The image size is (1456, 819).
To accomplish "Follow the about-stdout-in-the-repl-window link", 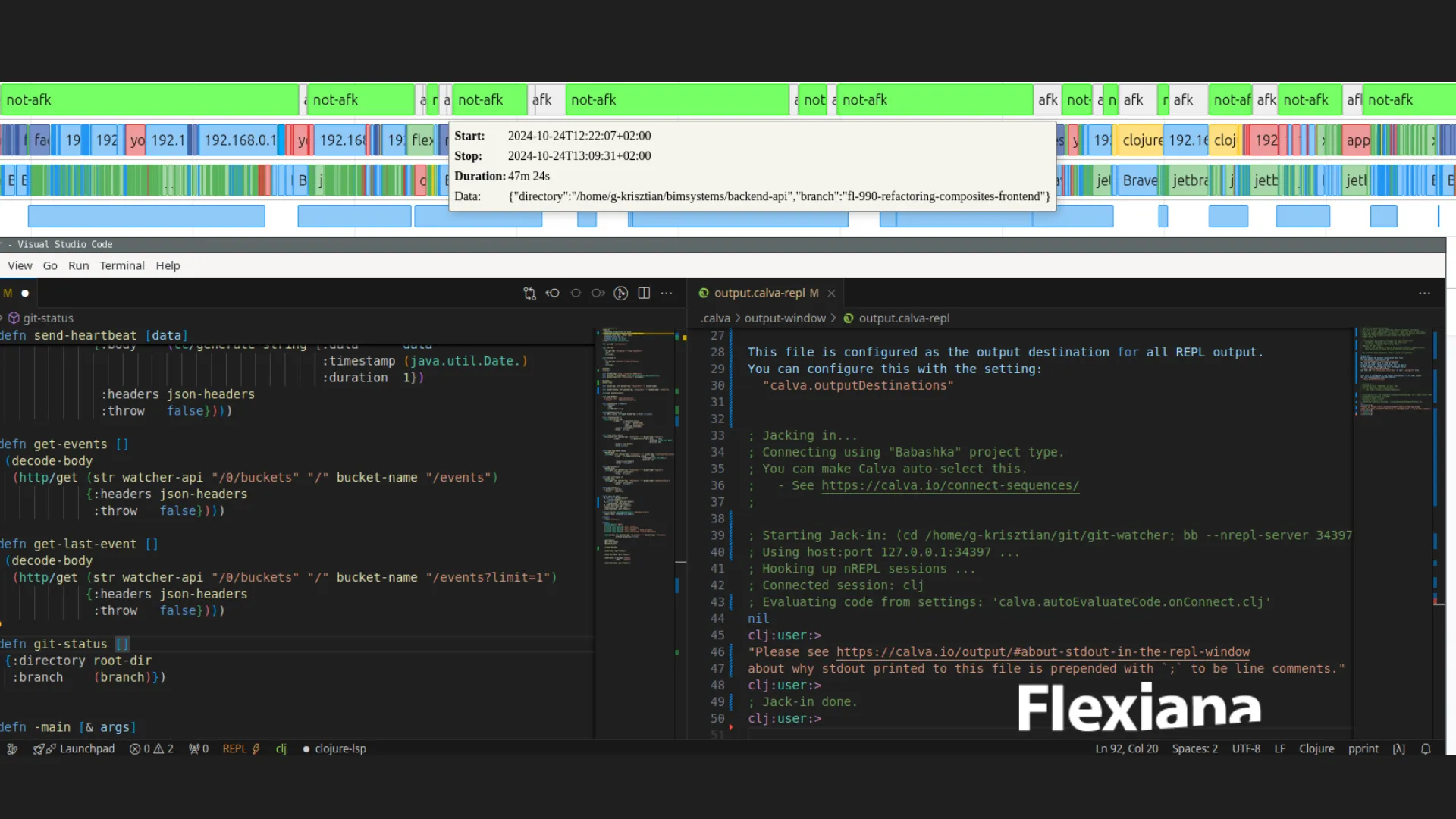I will click(x=1043, y=652).
